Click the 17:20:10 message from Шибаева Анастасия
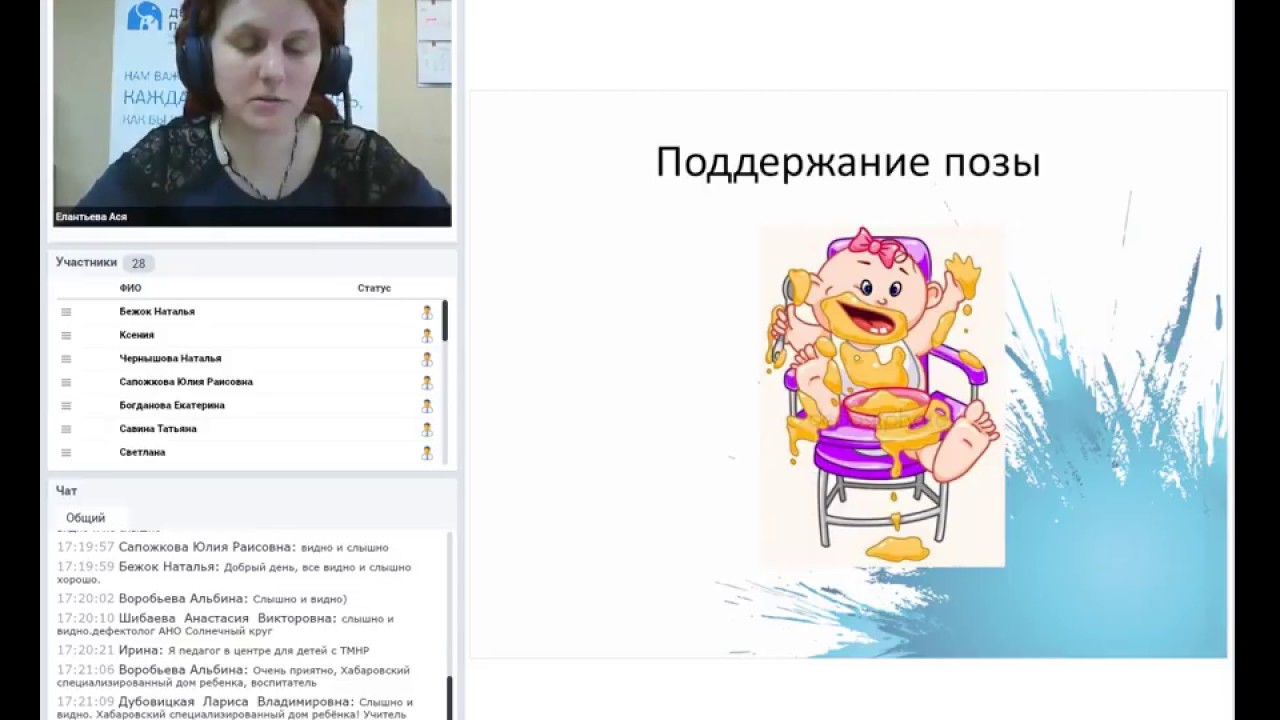1280x720 pixels. coord(226,625)
